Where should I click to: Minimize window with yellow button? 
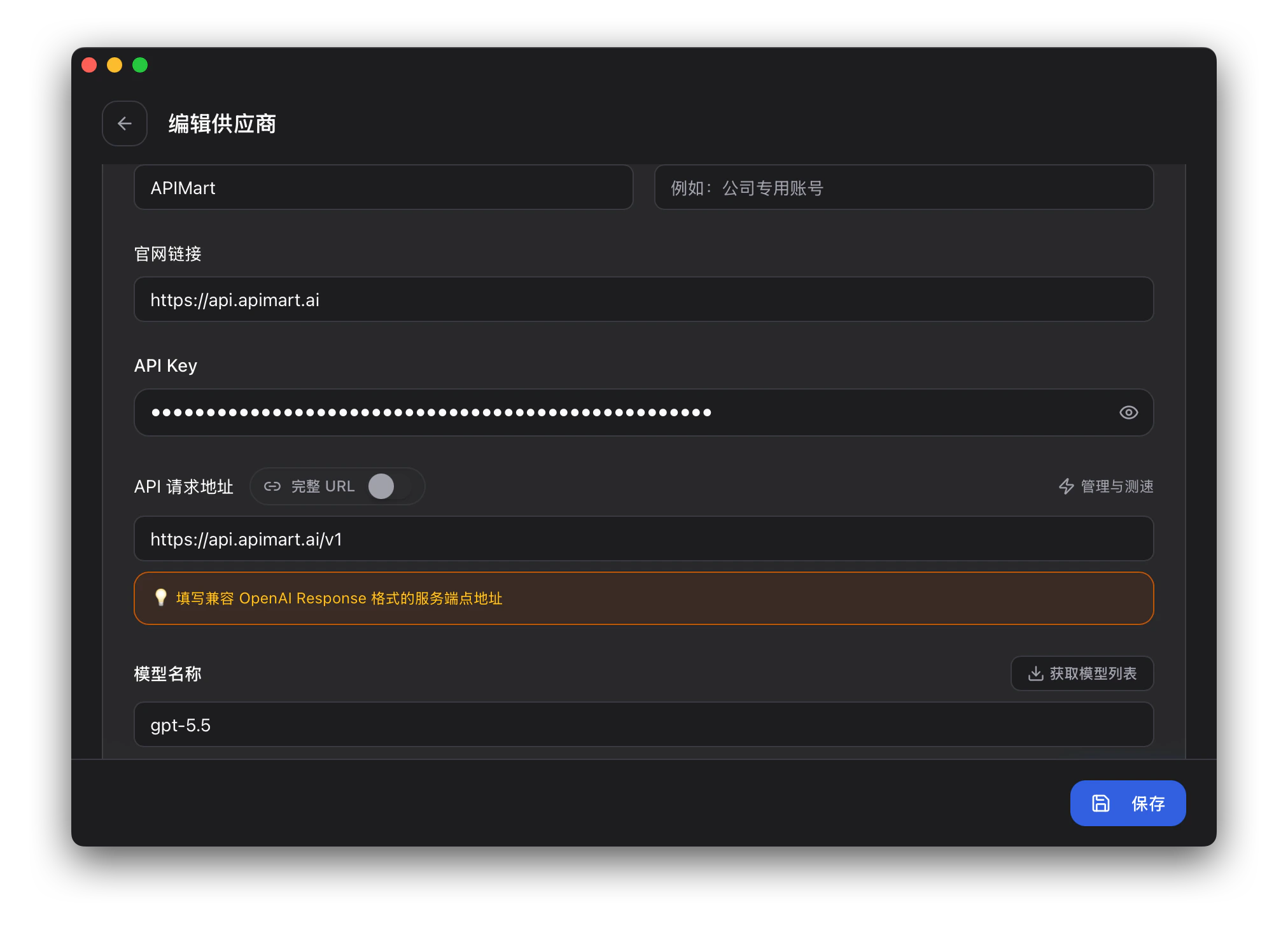[115, 65]
